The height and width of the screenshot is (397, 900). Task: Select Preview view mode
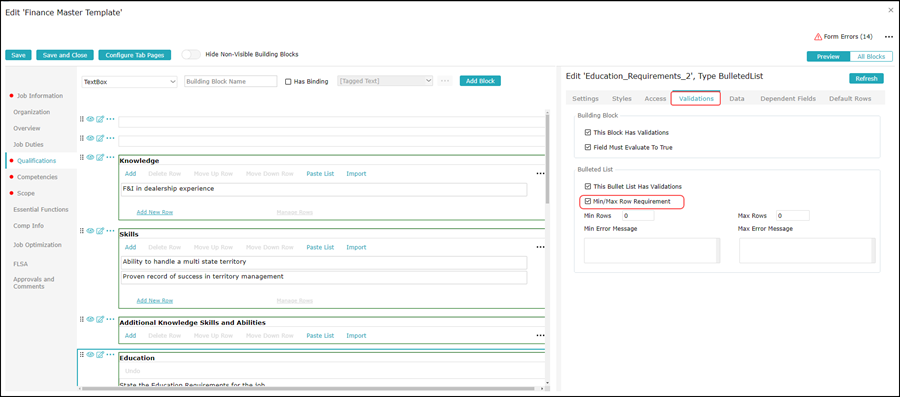[828, 57]
